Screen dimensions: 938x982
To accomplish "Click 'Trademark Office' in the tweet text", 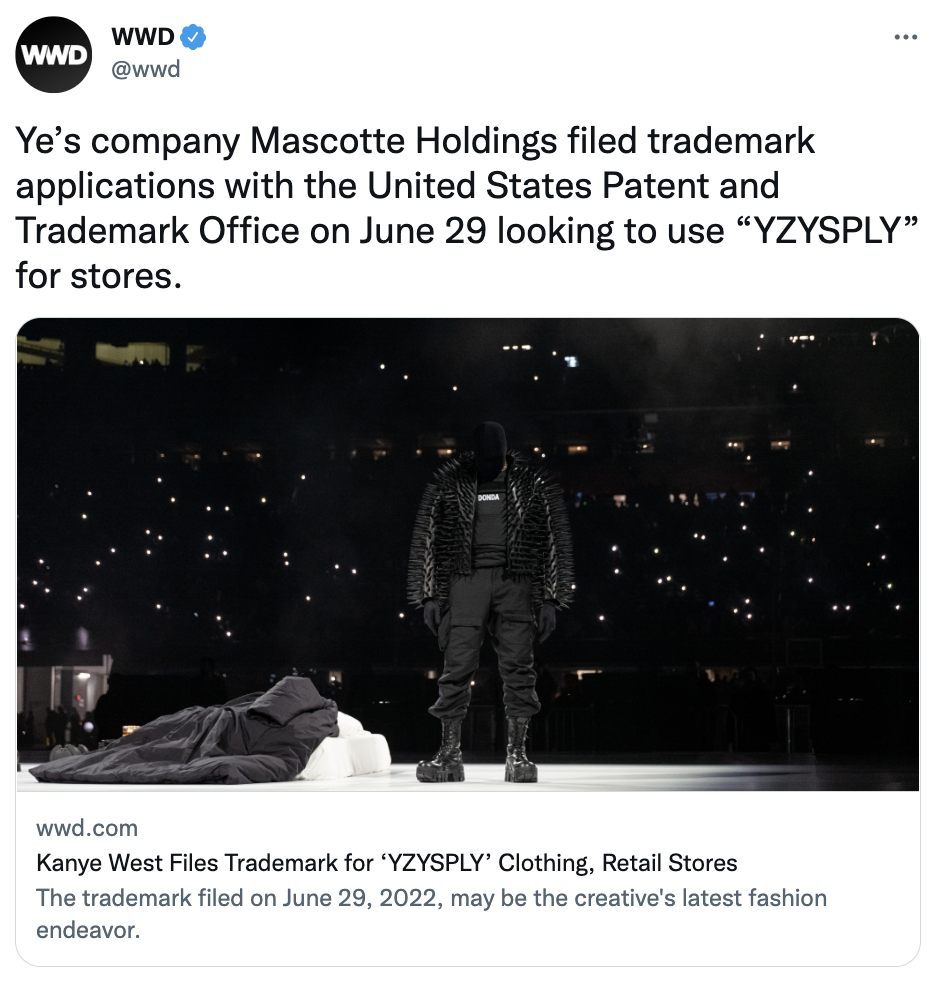I will click(x=157, y=230).
